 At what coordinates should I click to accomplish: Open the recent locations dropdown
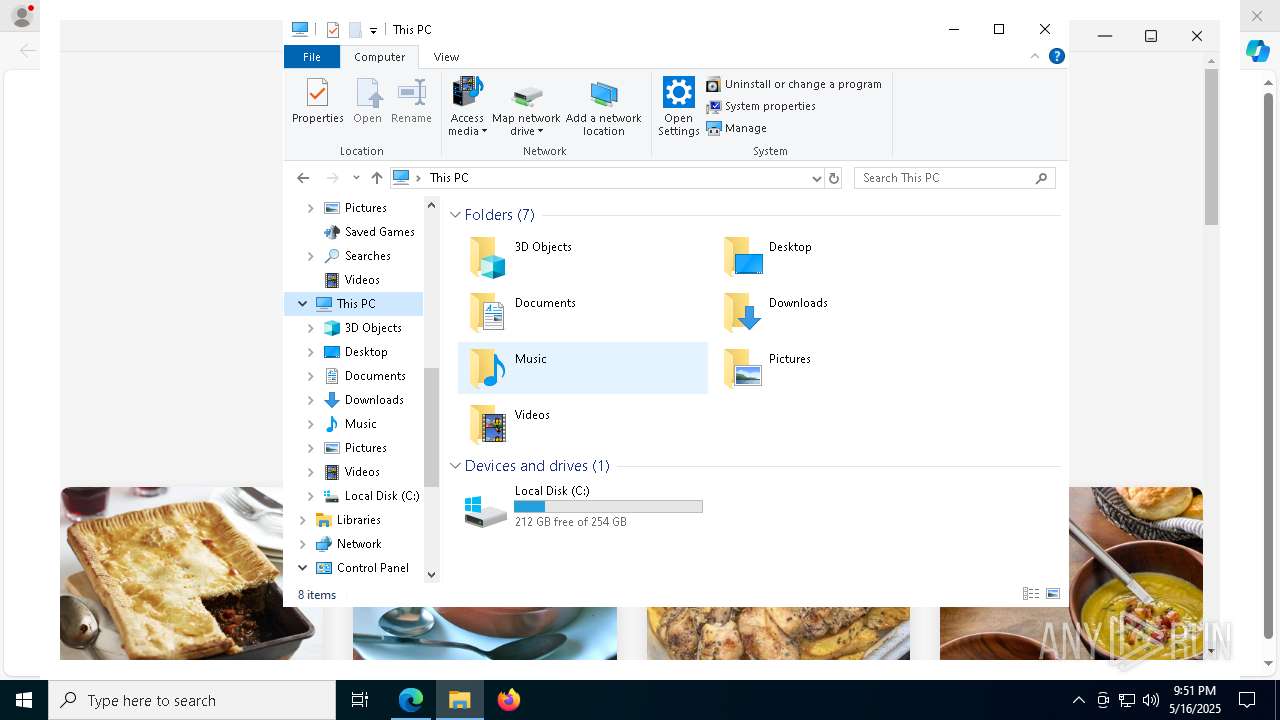click(x=356, y=178)
